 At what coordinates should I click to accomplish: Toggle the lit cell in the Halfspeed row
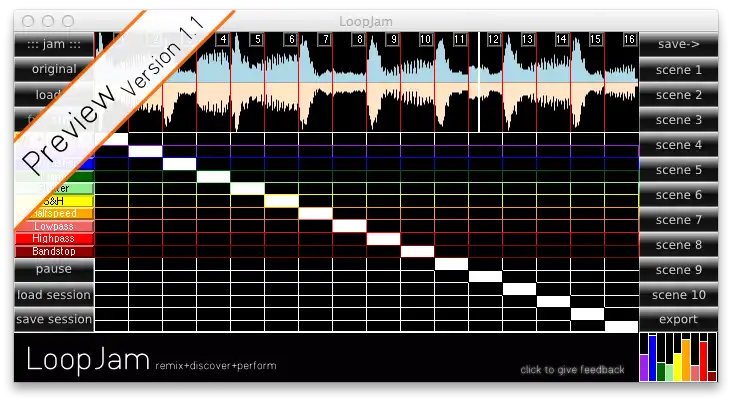coord(316,214)
